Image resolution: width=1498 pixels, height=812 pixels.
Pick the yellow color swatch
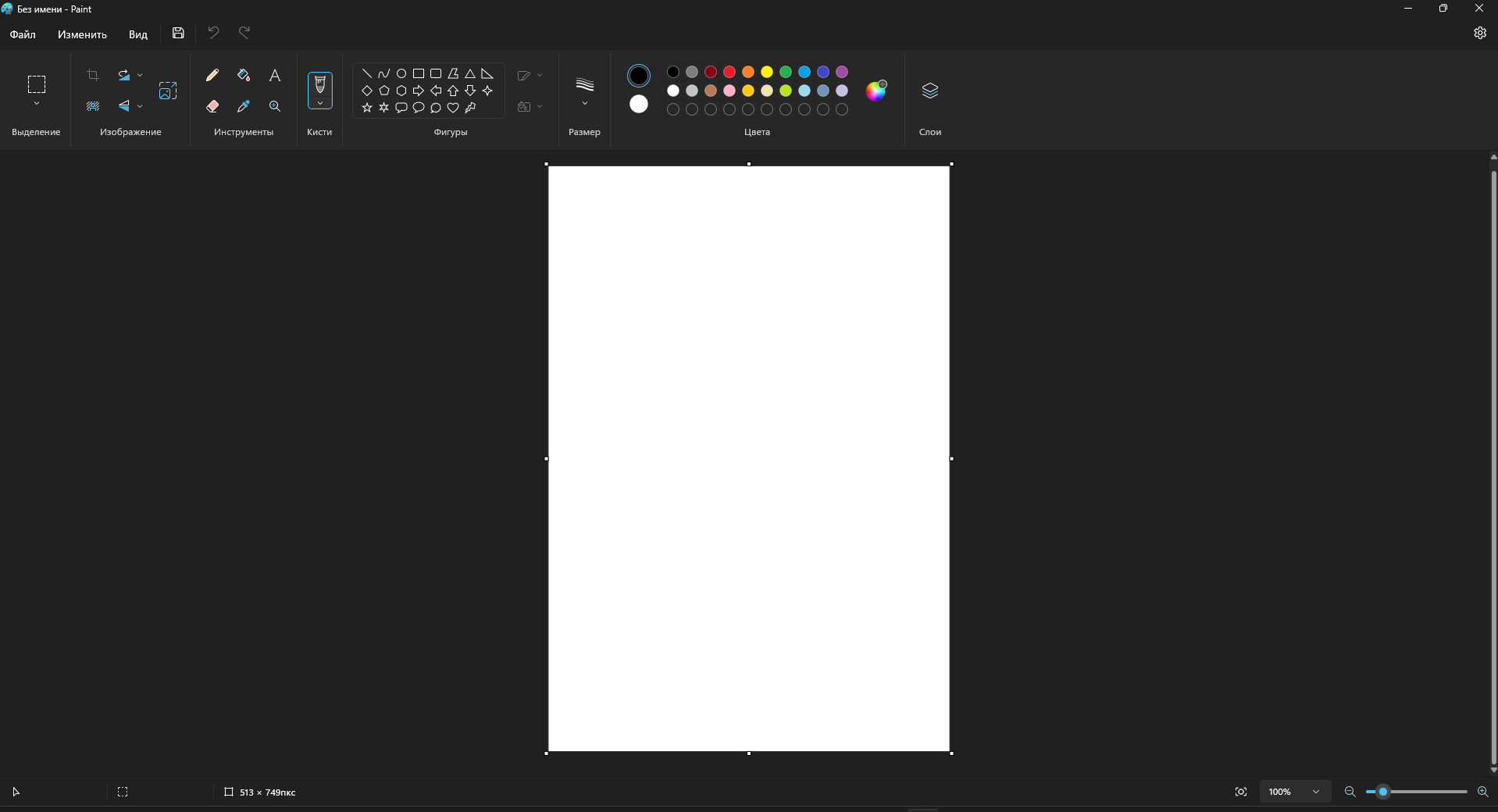[767, 72]
